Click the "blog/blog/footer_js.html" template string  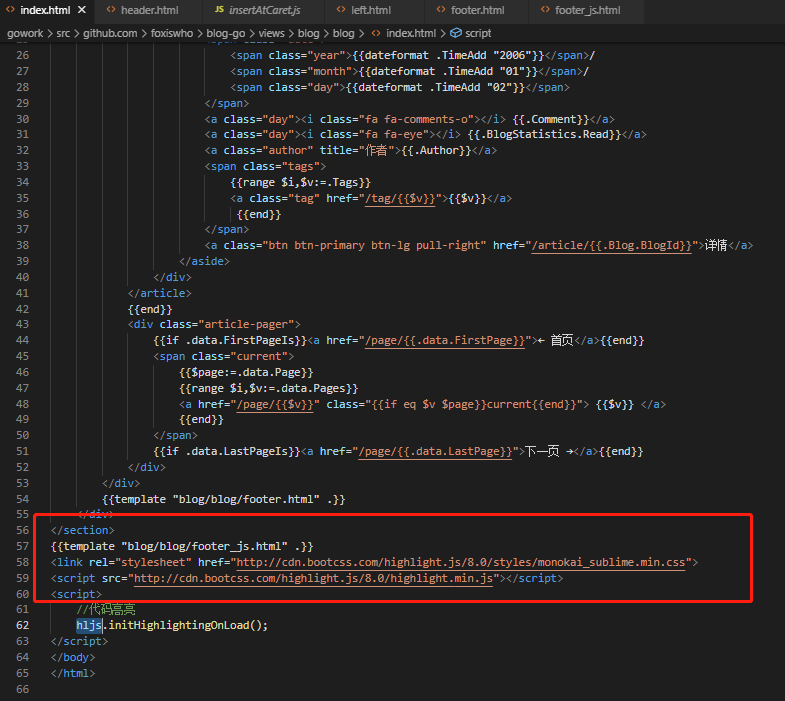pos(205,546)
